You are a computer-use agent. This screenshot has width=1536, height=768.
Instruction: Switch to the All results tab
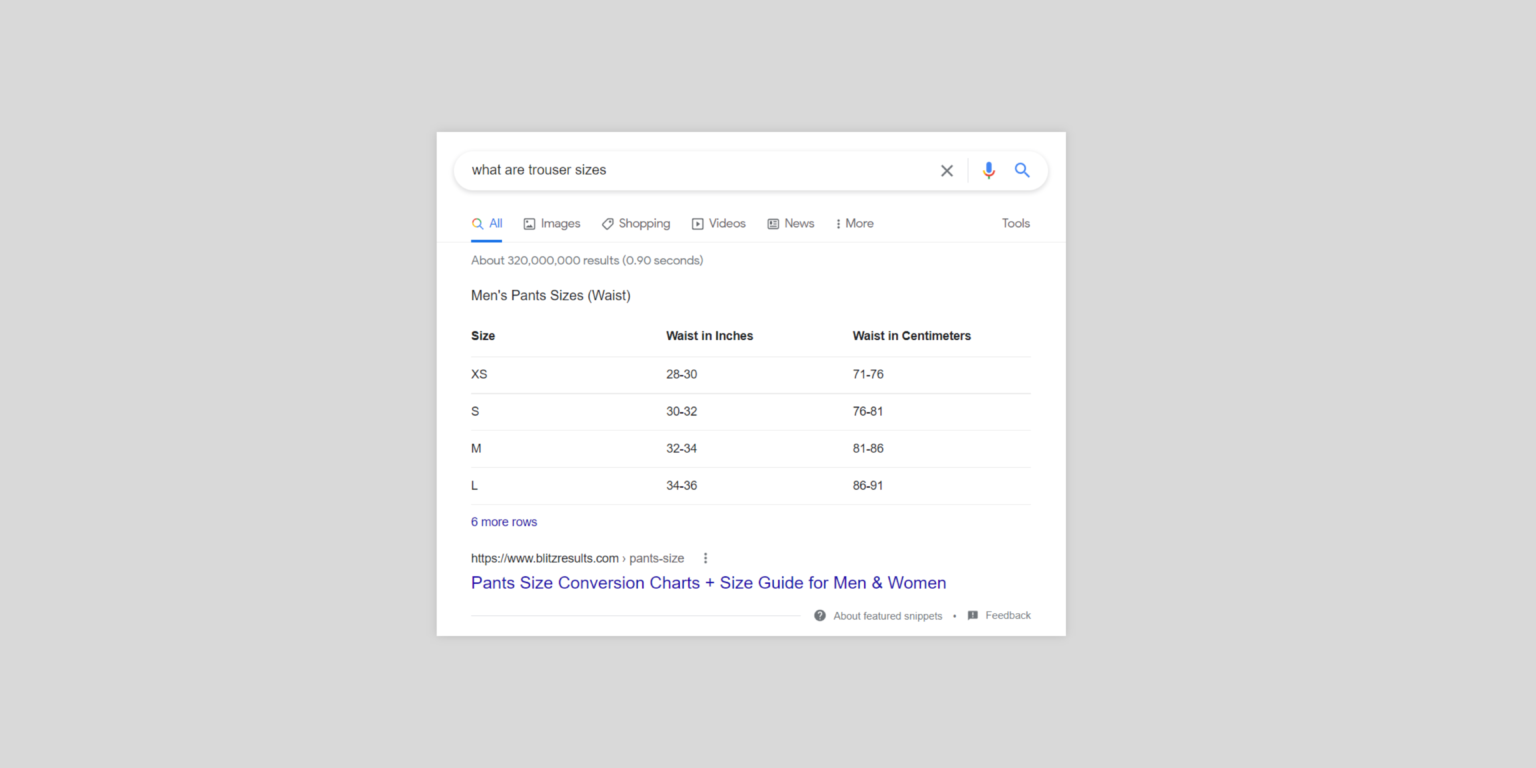[x=486, y=223]
